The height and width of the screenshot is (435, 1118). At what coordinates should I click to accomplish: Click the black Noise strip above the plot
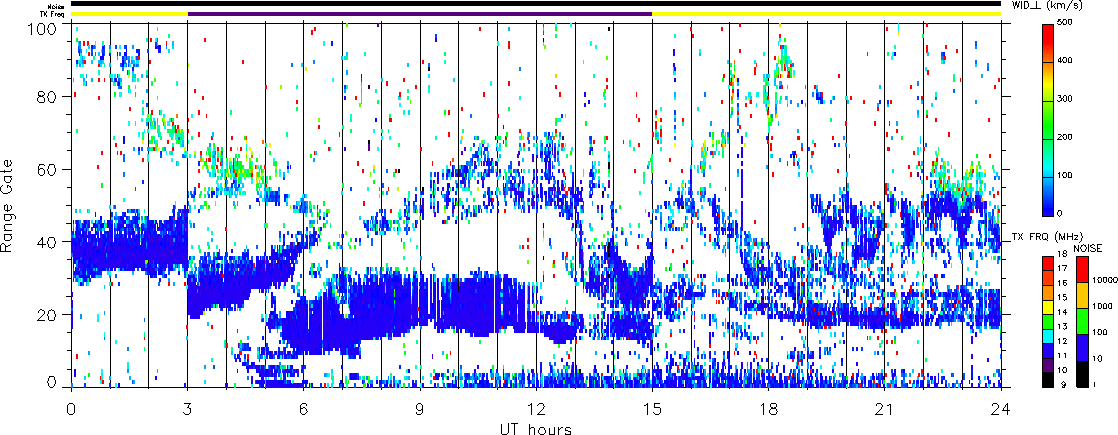536,4
